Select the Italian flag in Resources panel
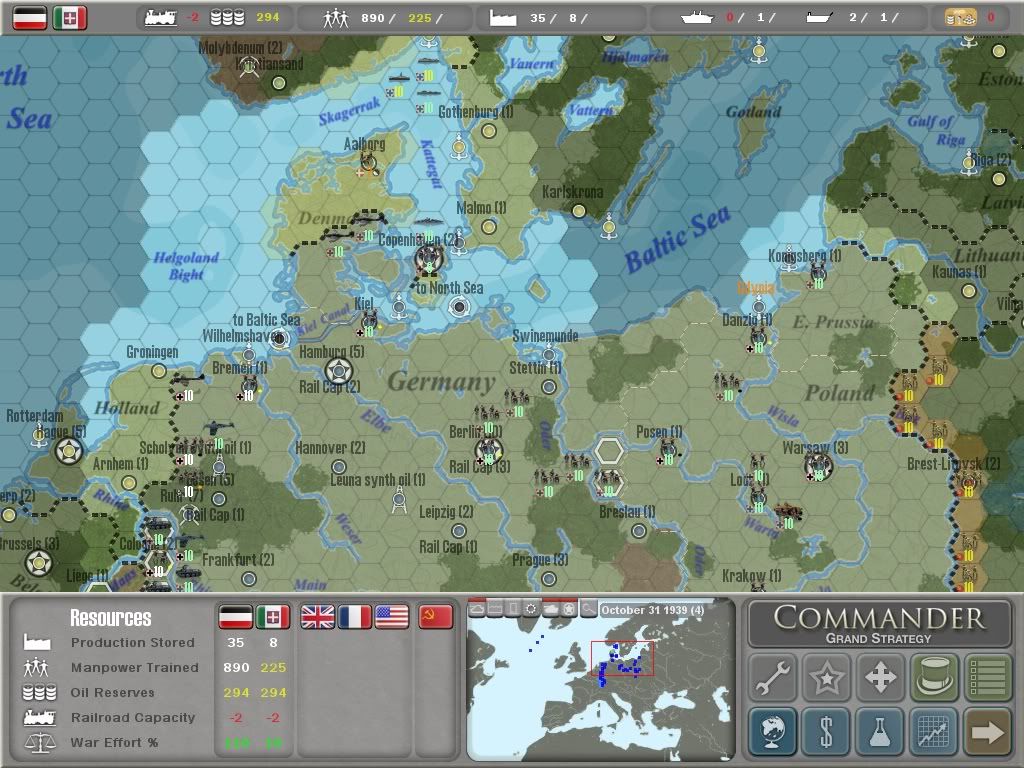The height and width of the screenshot is (768, 1024). (273, 616)
